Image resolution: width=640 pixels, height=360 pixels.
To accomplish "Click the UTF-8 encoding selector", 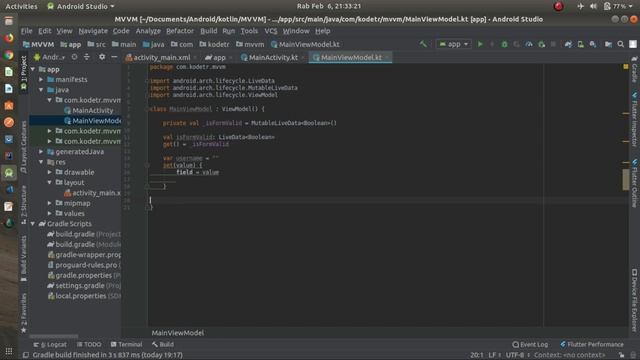I will [x=517, y=355].
